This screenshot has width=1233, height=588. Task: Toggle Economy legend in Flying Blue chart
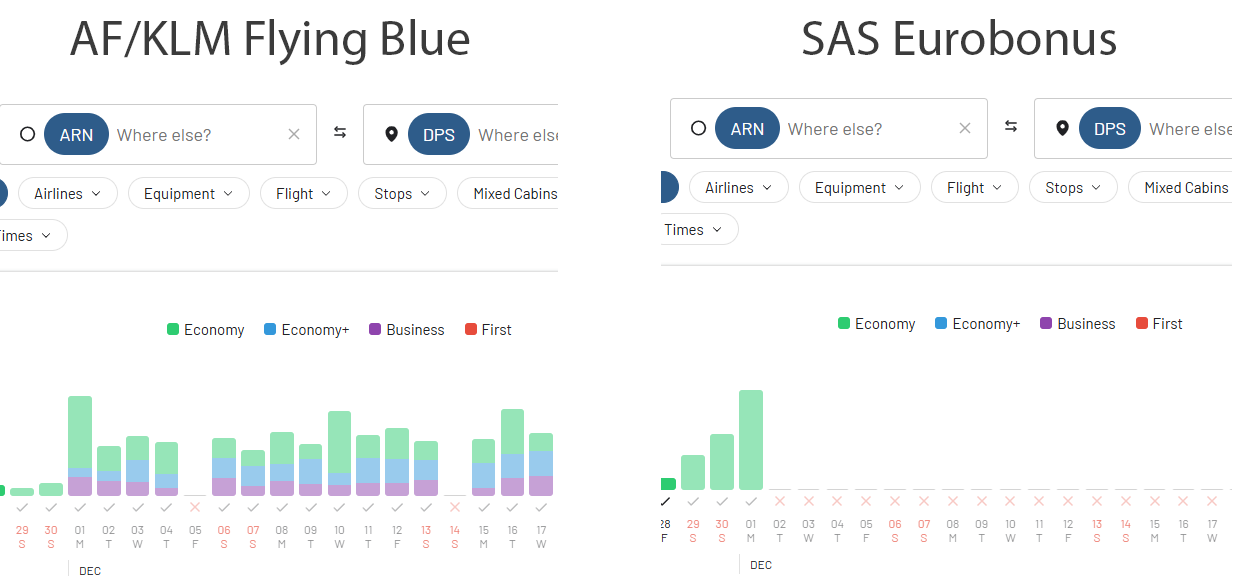coord(206,330)
